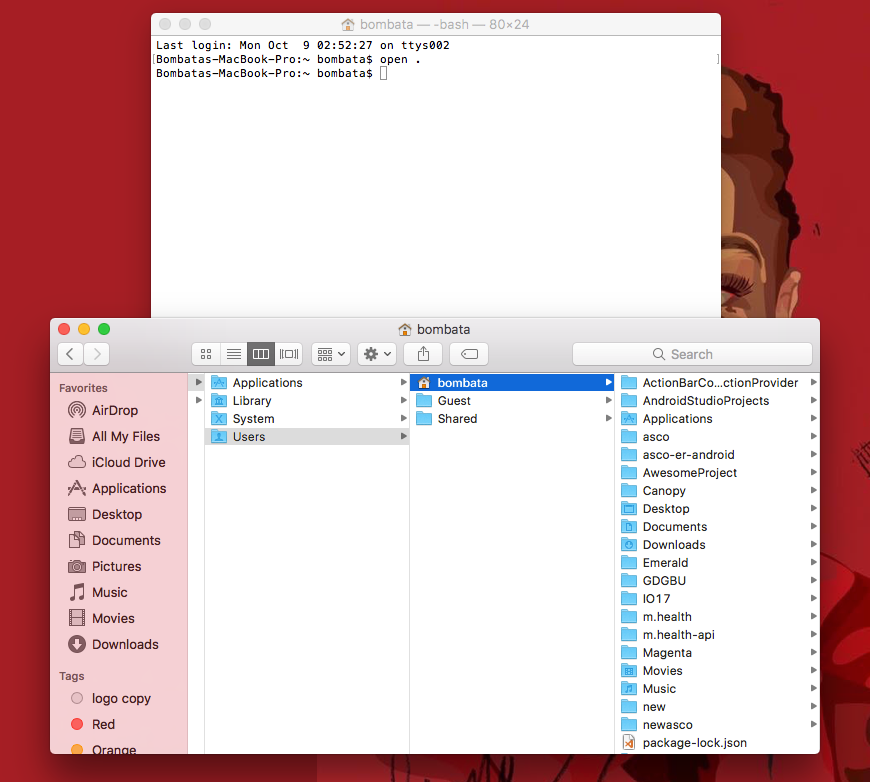Viewport: 870px width, 782px height.
Task: Click the Forward navigation arrow
Action: pos(96,353)
